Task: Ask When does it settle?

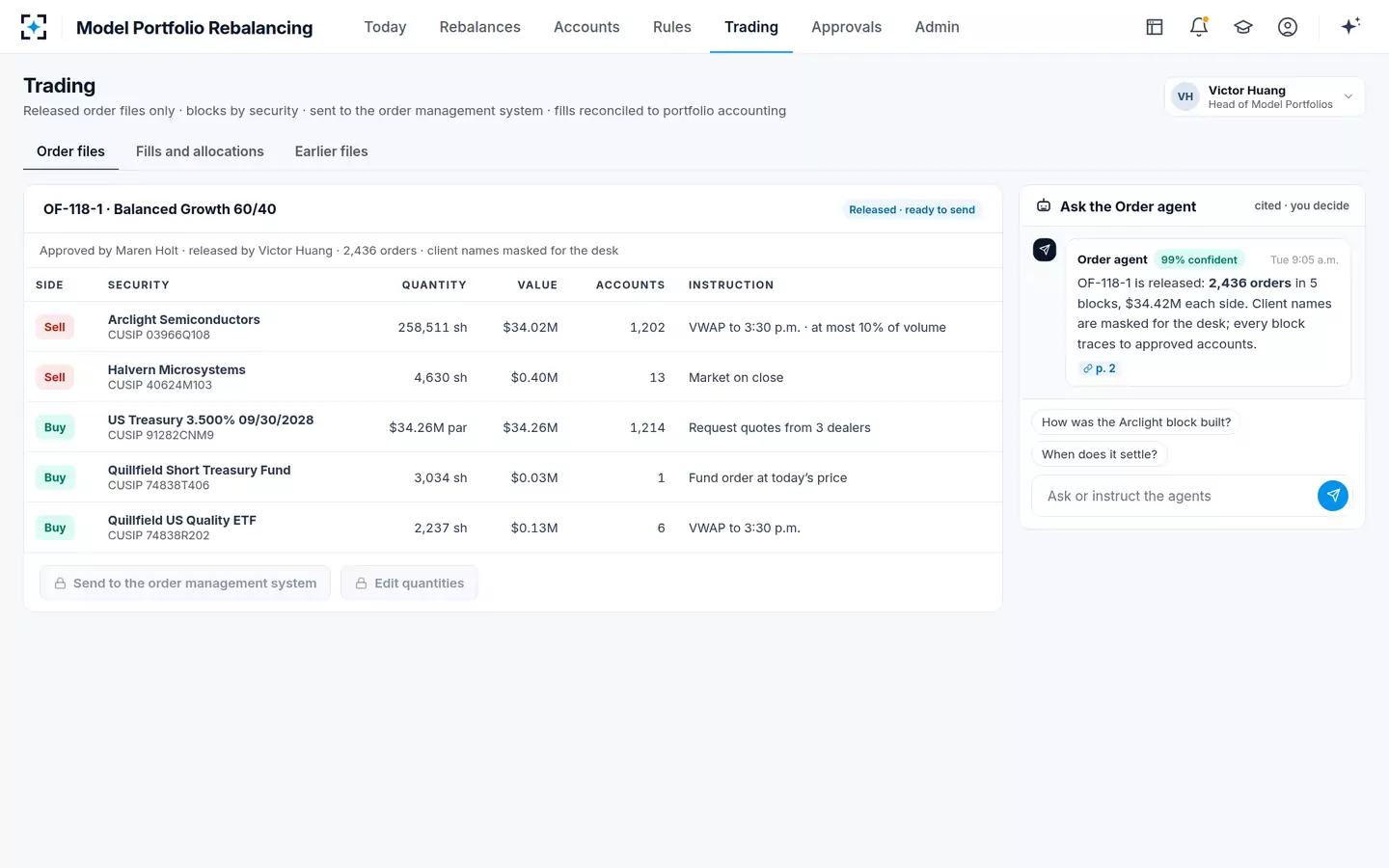Action: click(x=1099, y=454)
